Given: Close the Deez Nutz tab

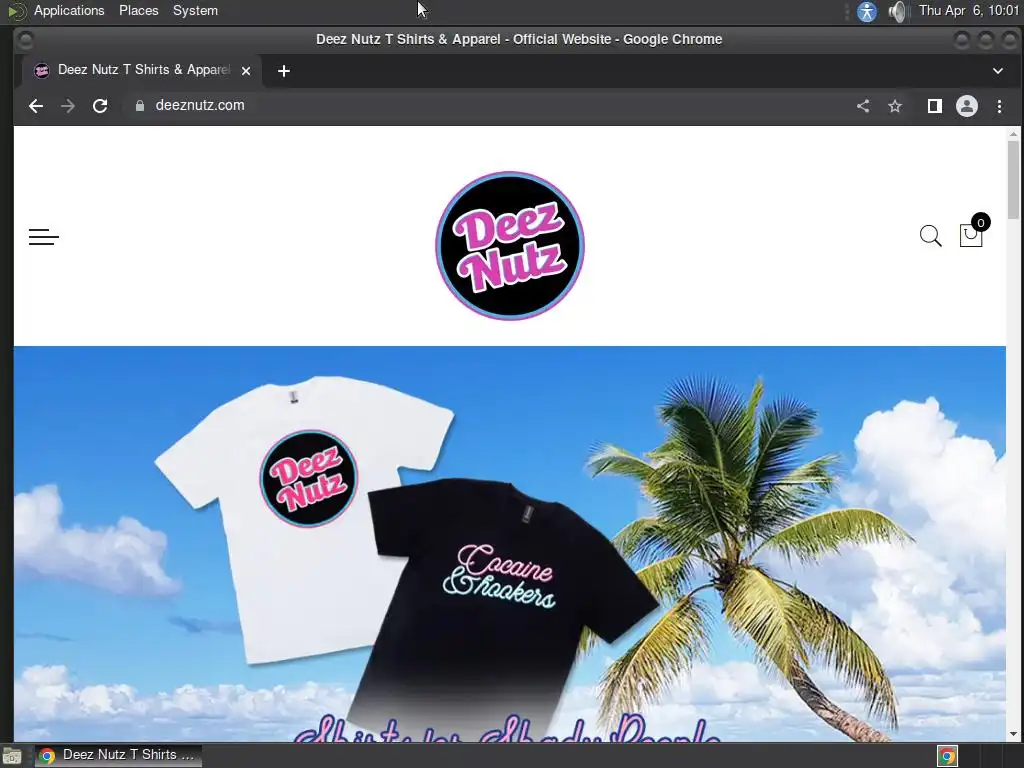Looking at the screenshot, I should point(246,71).
